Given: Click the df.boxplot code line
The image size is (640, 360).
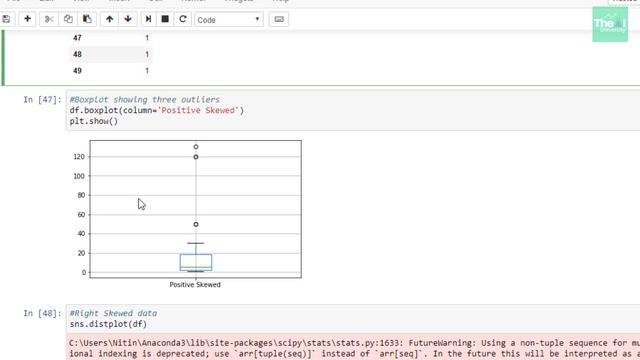Looking at the screenshot, I should (156, 110).
